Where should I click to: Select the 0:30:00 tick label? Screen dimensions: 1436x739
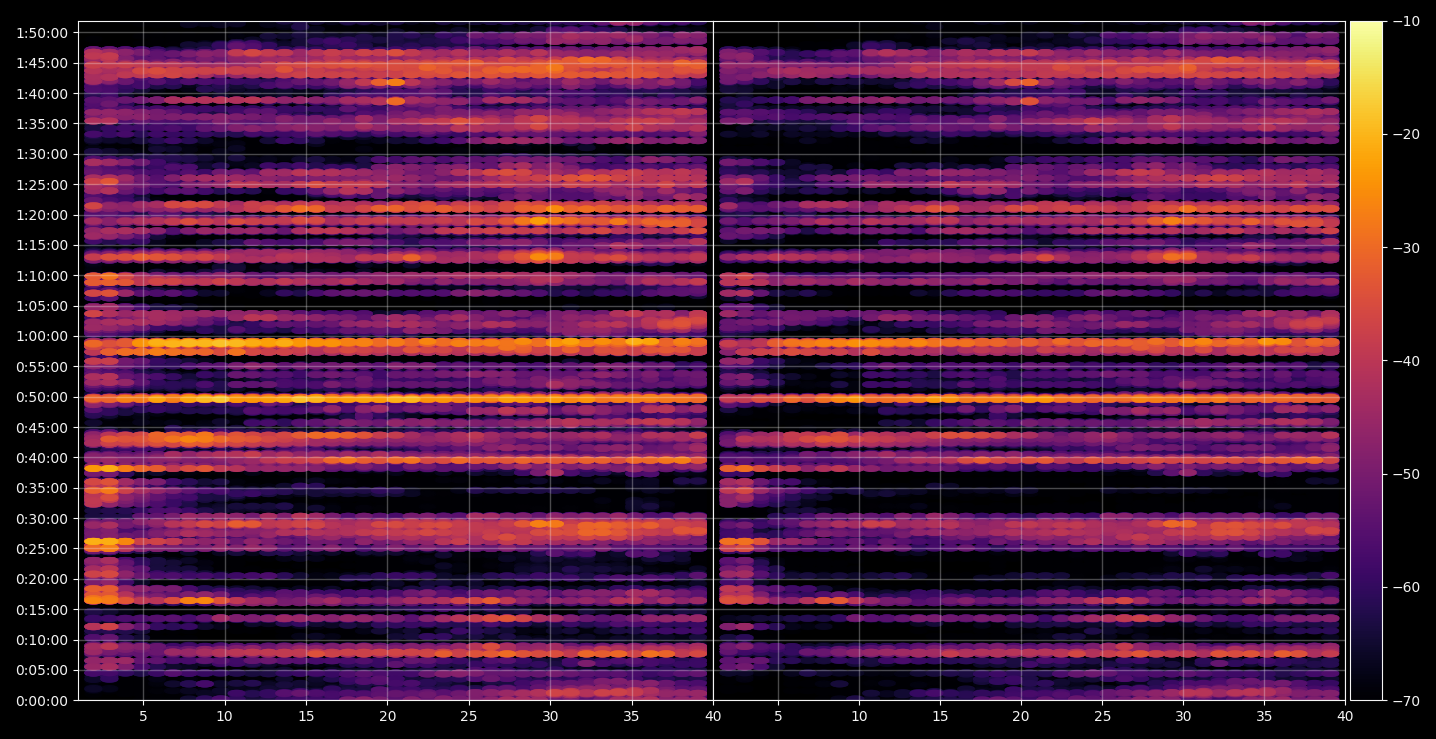42,518
